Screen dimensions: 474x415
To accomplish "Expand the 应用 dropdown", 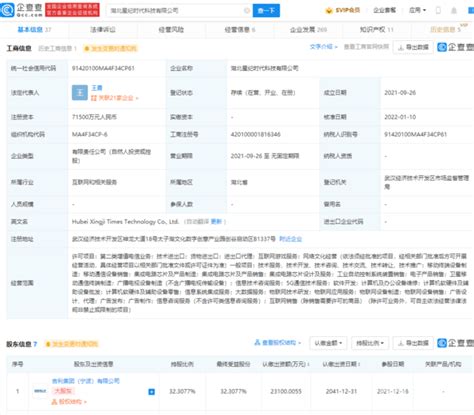I will [418, 10].
